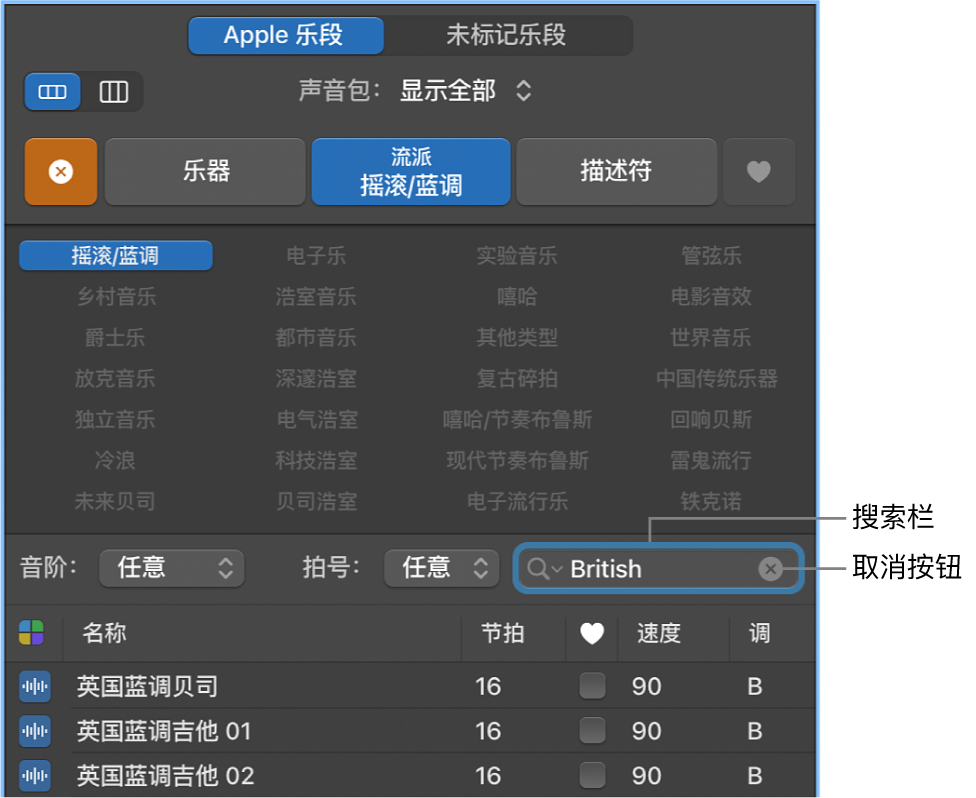Click the loop type color grid icon
The image size is (976, 798).
point(31,633)
